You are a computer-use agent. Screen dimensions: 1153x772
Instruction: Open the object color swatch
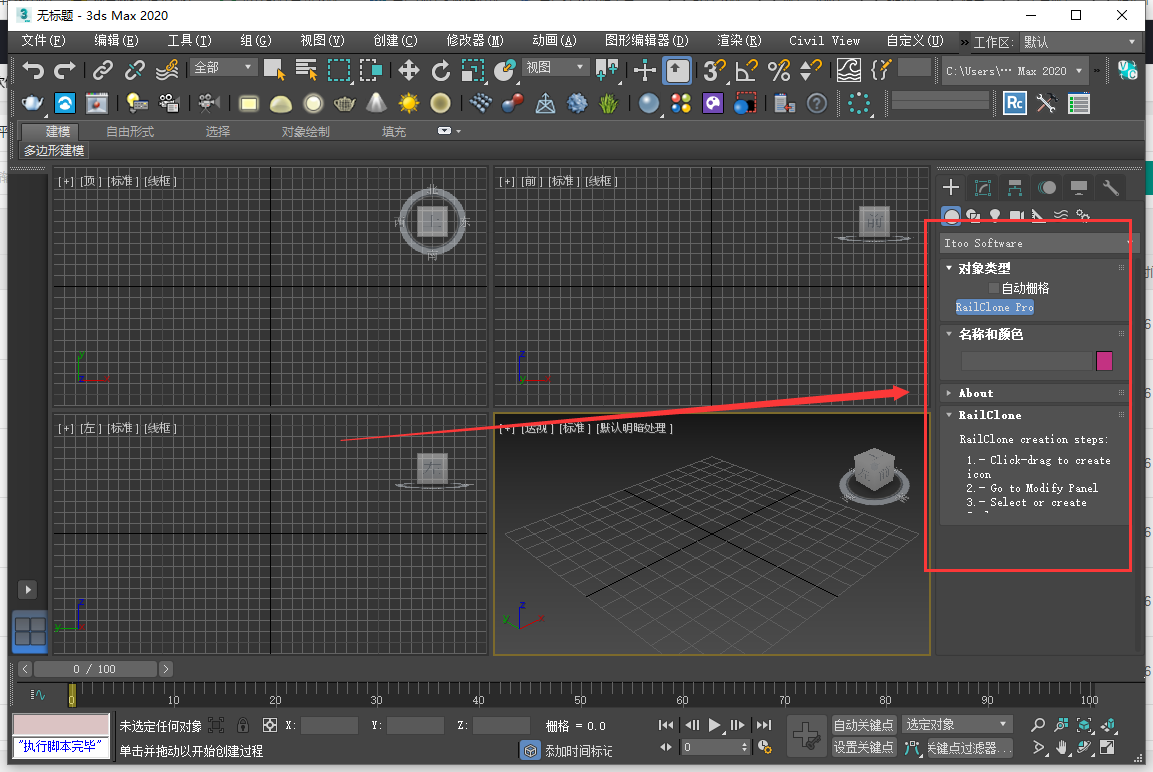tap(1104, 360)
